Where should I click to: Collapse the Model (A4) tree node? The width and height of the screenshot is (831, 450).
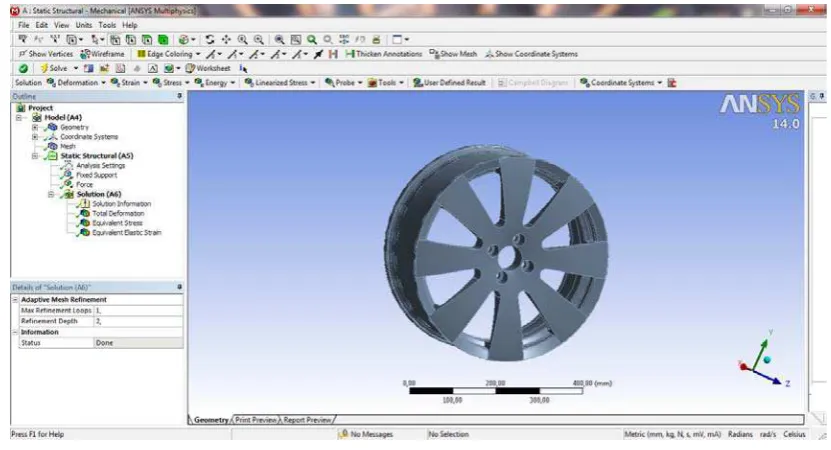point(19,118)
